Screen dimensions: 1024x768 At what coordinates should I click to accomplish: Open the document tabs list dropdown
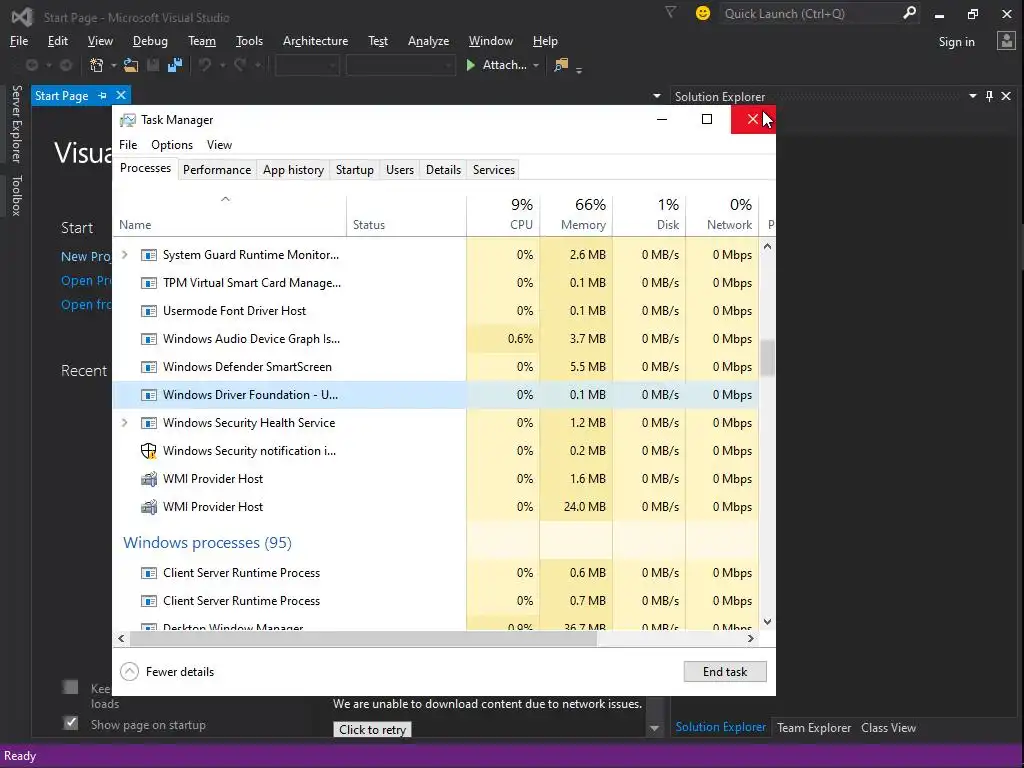[x=656, y=97]
